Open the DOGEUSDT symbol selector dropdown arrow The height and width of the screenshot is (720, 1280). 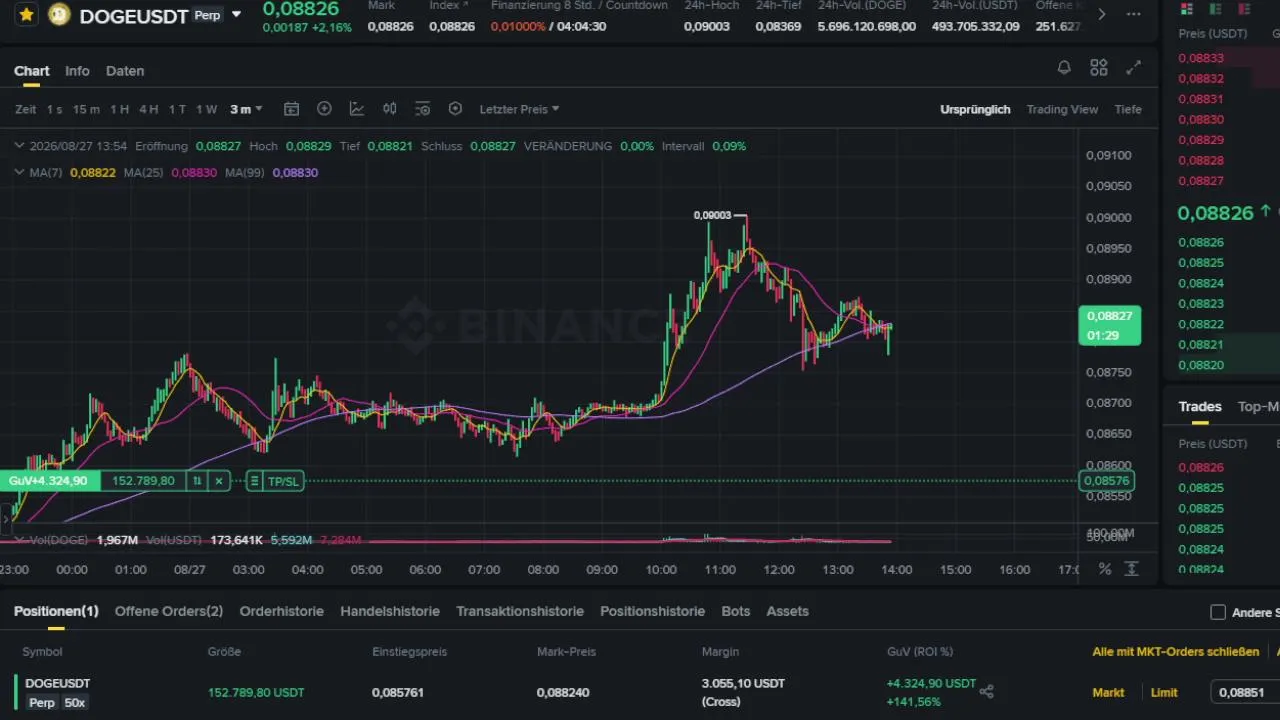pyautogui.click(x=236, y=15)
